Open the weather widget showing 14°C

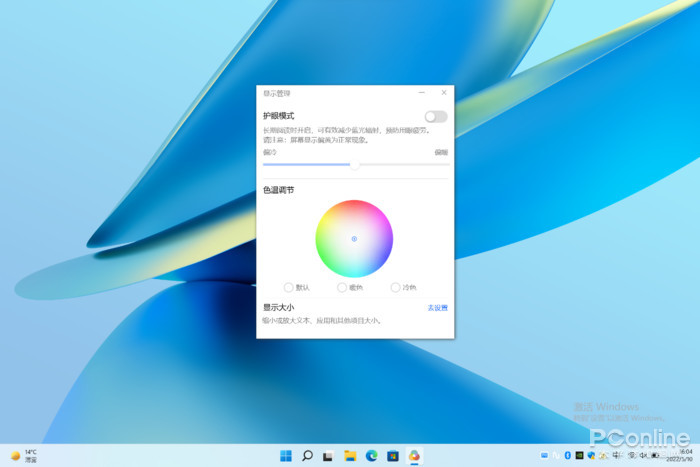click(x=24, y=456)
